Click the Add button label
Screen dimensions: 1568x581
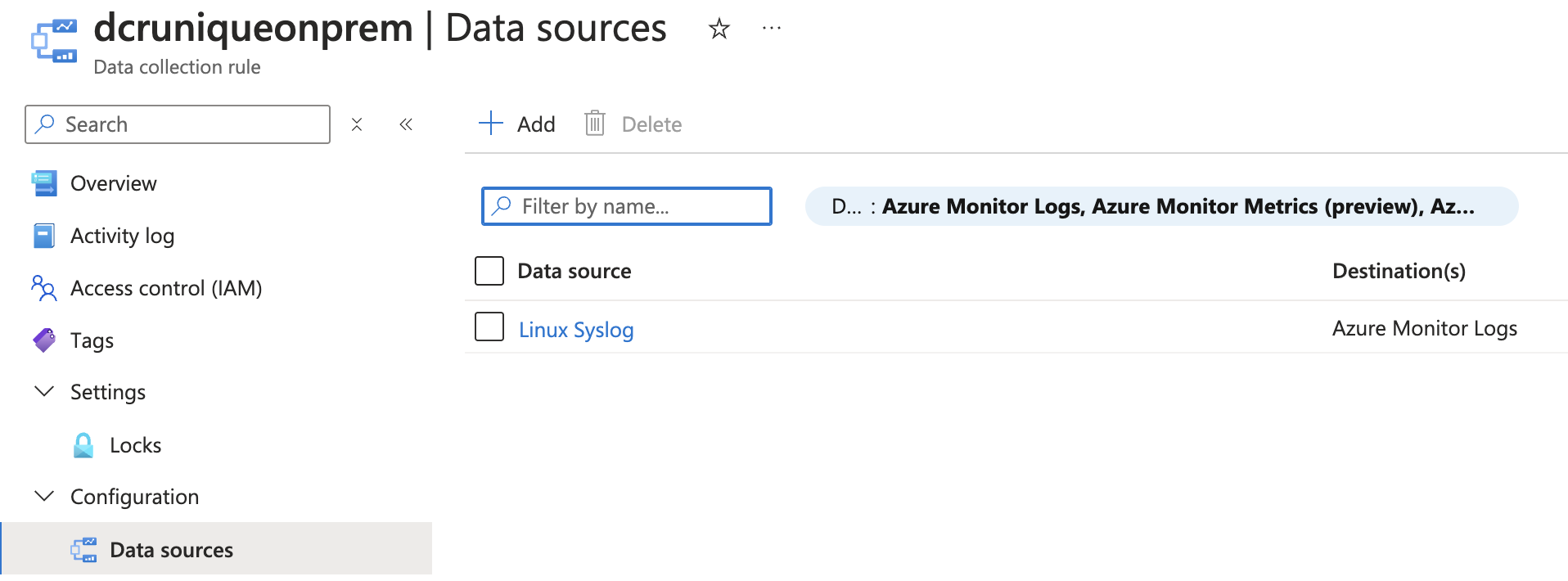pyautogui.click(x=536, y=124)
